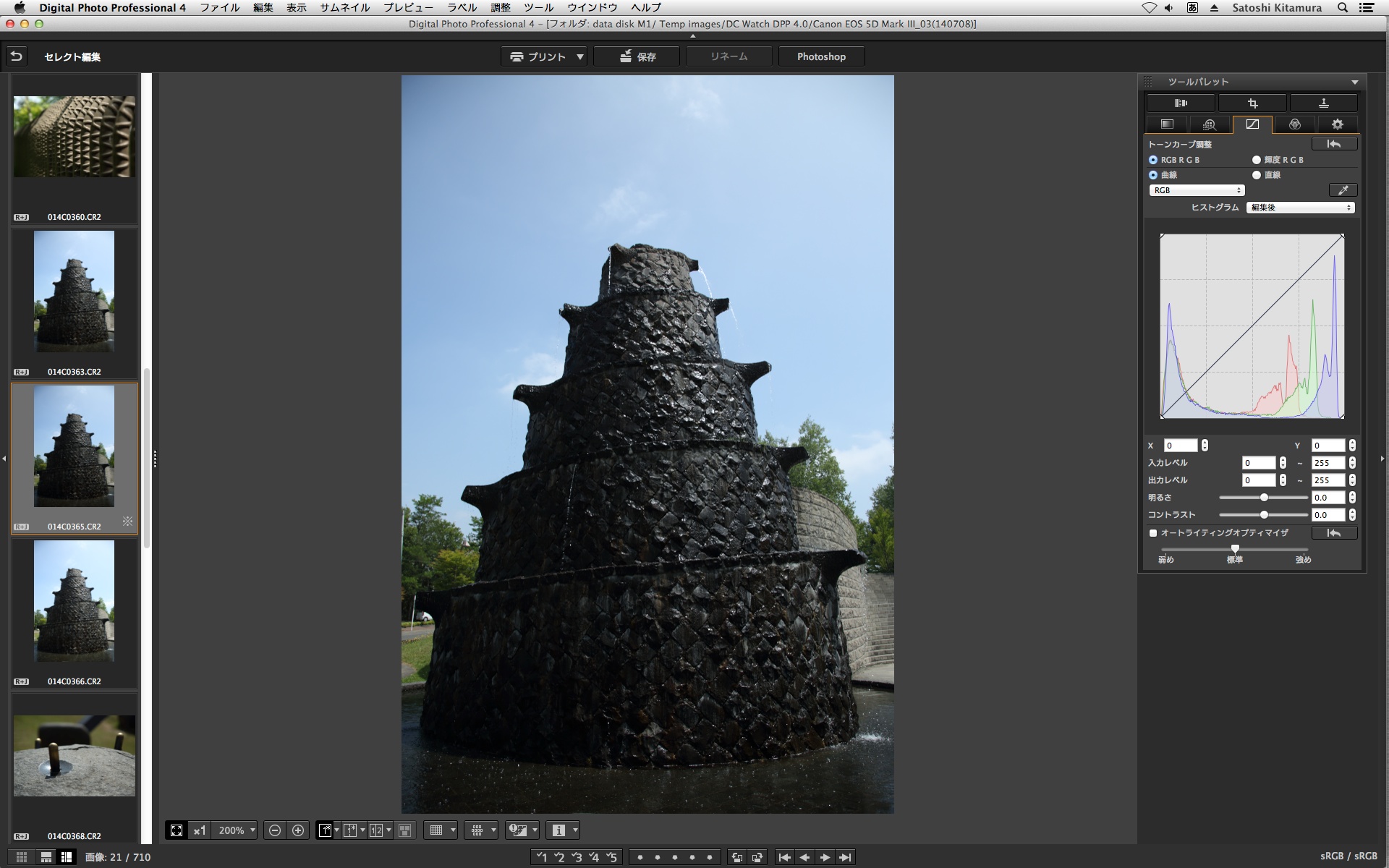Open the RGB channel dropdown

pyautogui.click(x=1197, y=190)
